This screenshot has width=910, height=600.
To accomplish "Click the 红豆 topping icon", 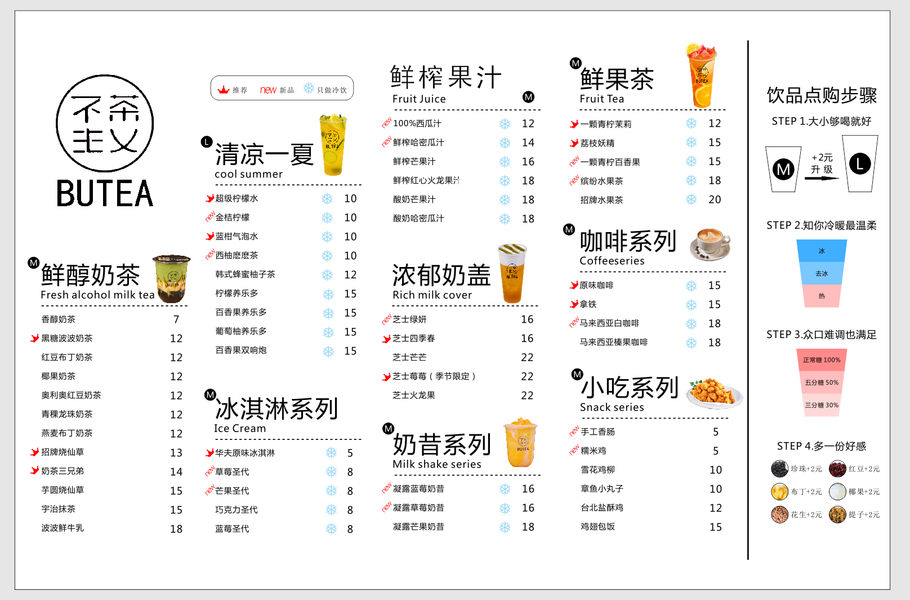I will point(837,468).
